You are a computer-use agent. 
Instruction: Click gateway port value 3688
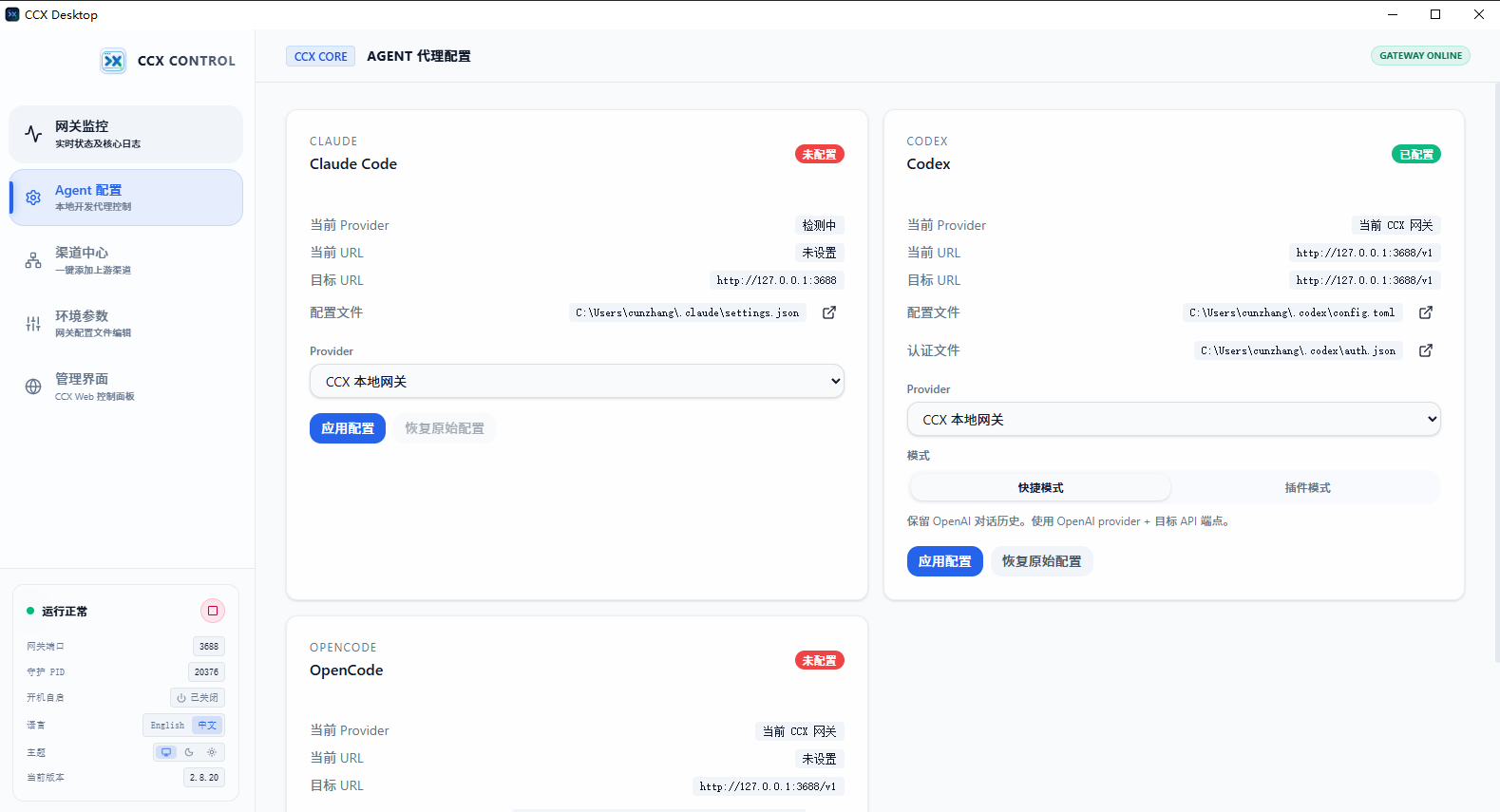[x=209, y=647]
